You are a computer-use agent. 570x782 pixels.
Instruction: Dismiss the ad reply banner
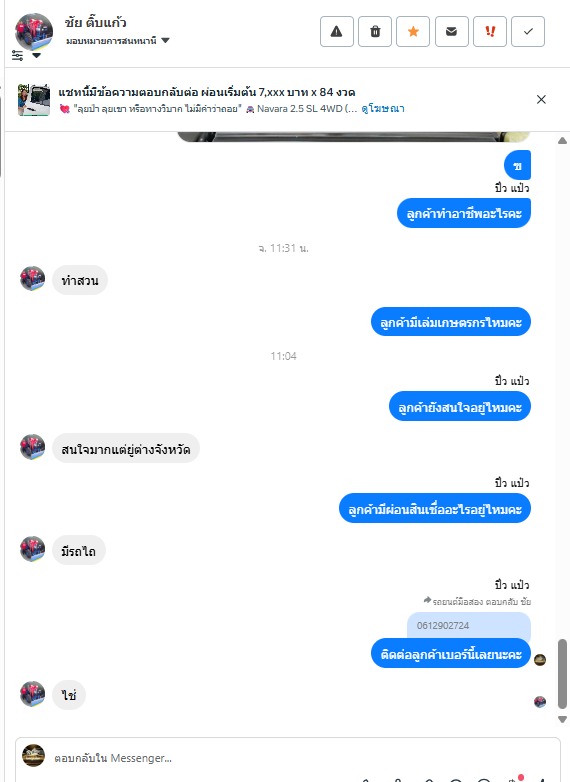pyautogui.click(x=541, y=99)
